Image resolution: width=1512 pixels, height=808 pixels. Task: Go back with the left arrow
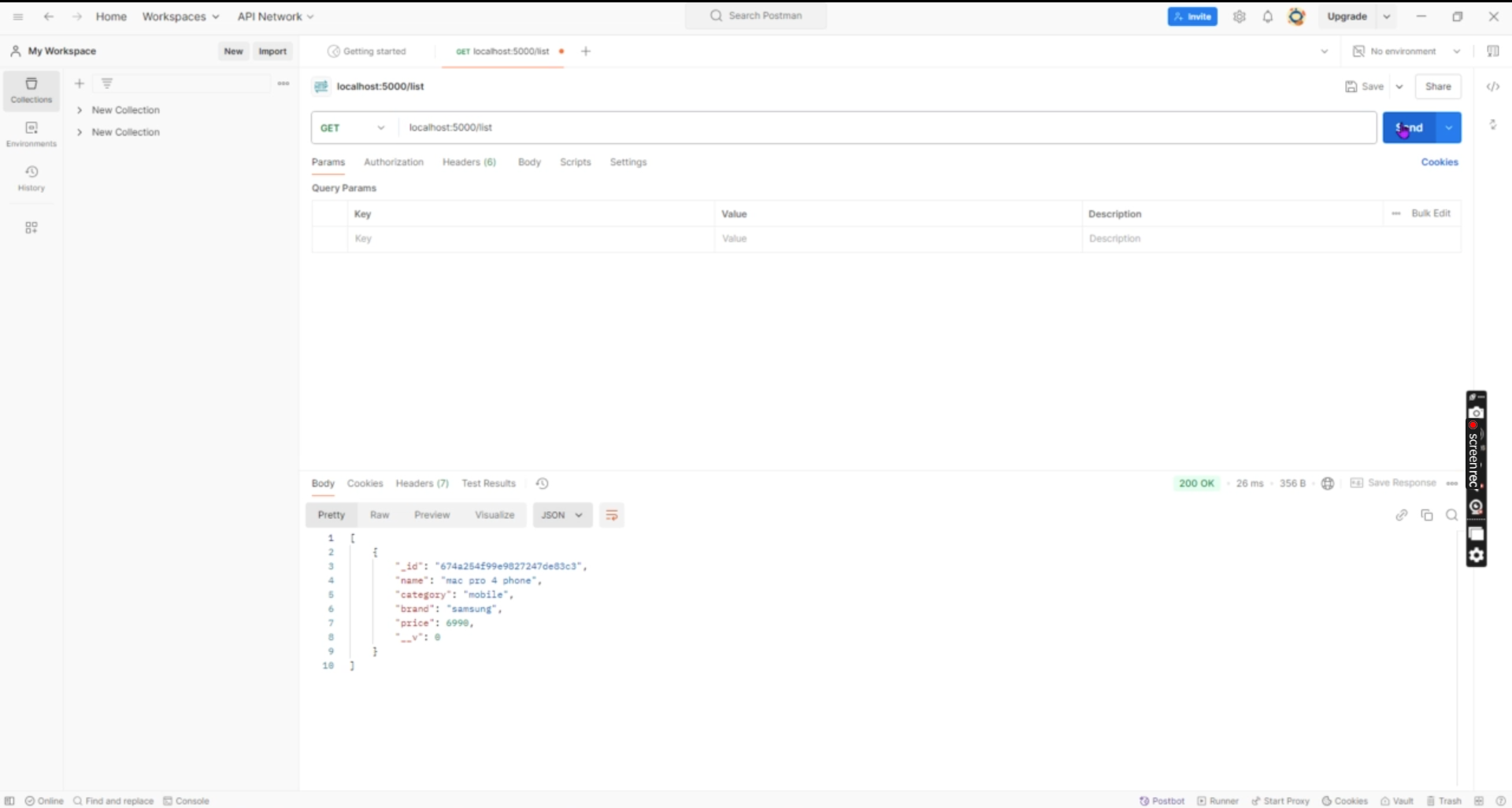(49, 17)
